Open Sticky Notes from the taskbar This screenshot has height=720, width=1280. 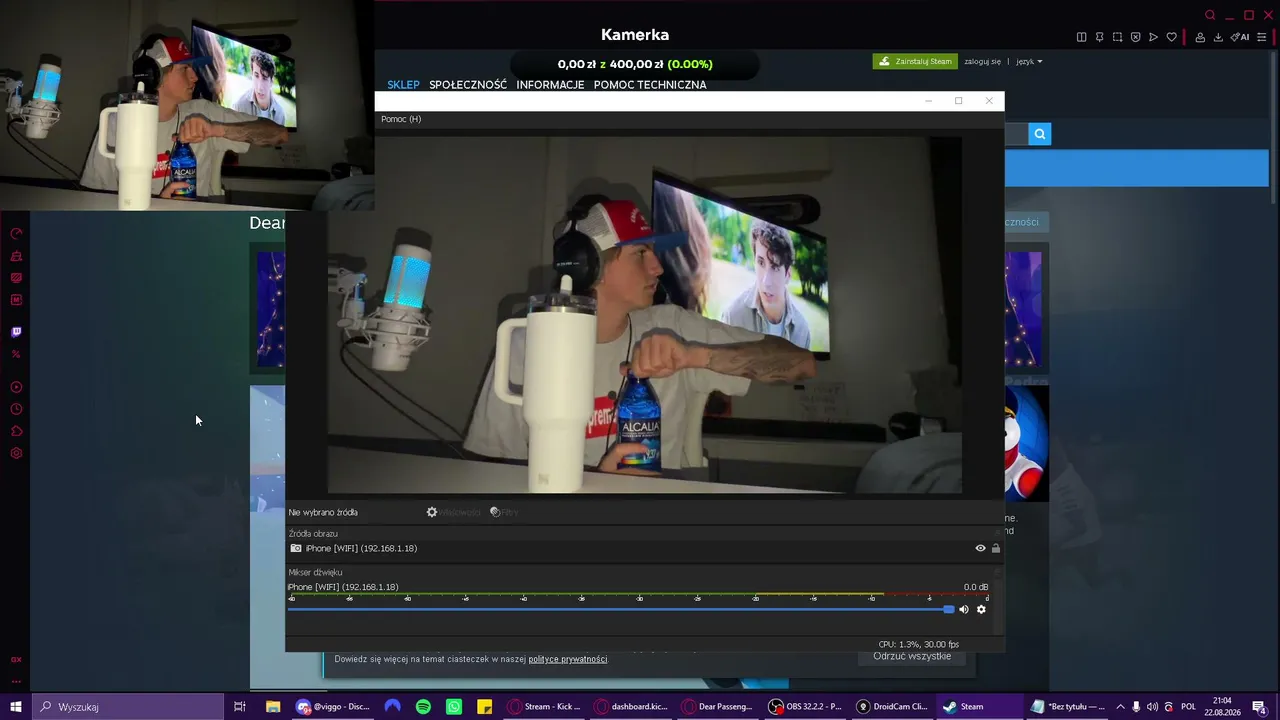pos(484,707)
